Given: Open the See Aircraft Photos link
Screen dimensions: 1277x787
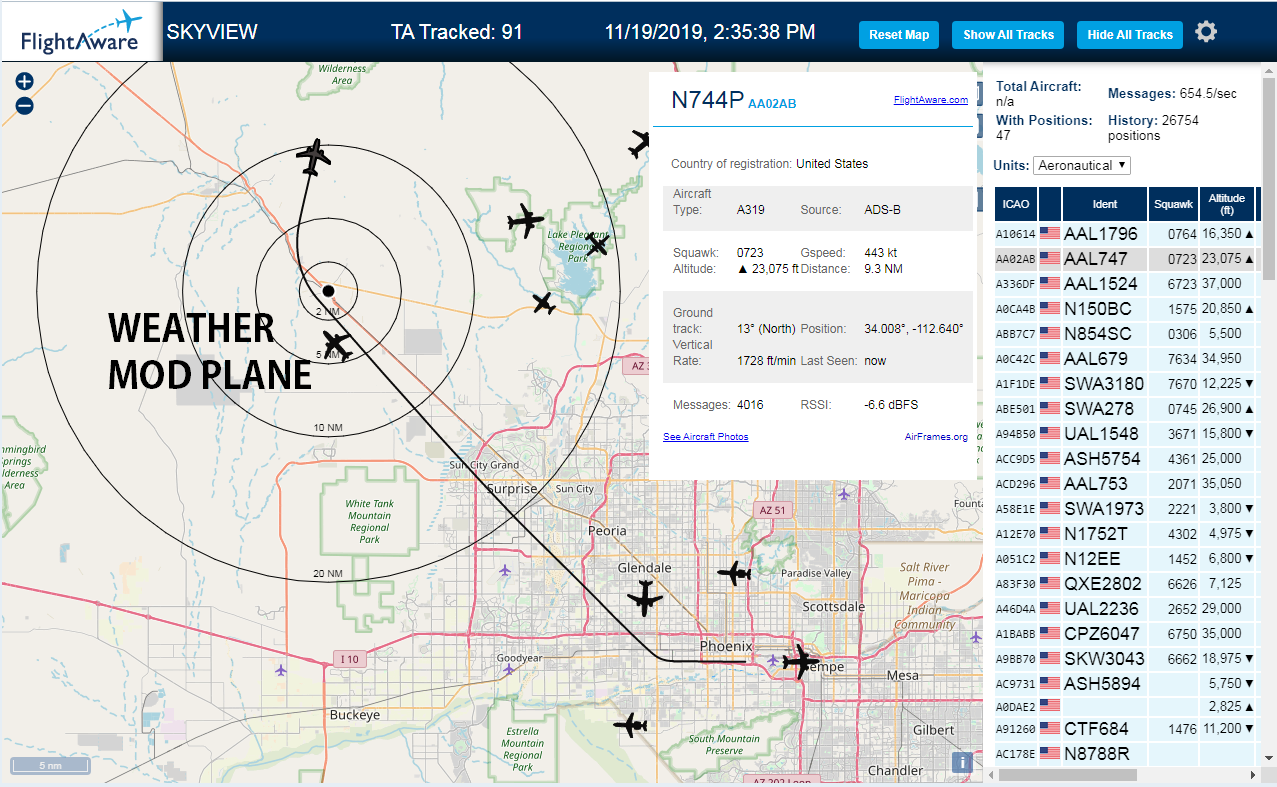Looking at the screenshot, I should point(705,437).
